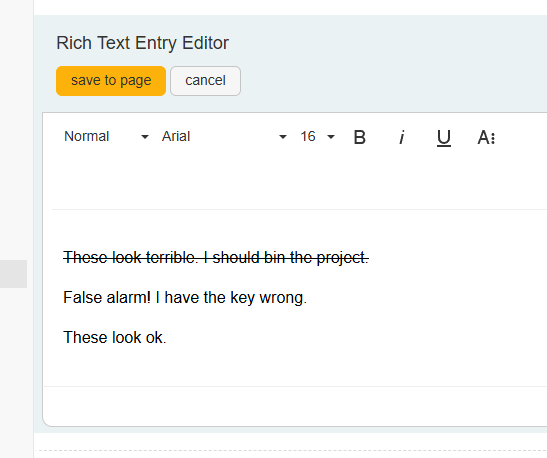Toggle Underline formatting

(444, 138)
